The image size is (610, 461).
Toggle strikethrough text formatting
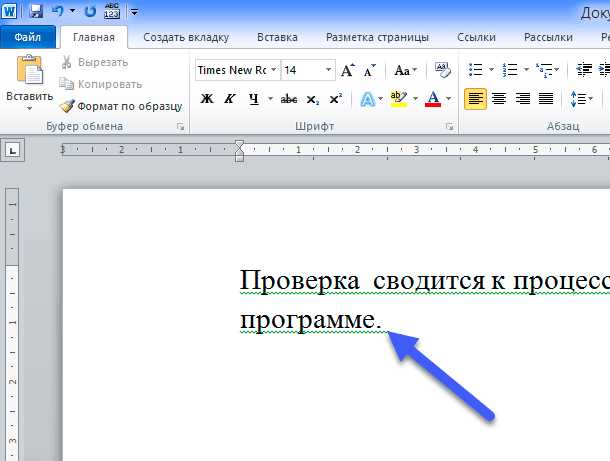tap(289, 99)
